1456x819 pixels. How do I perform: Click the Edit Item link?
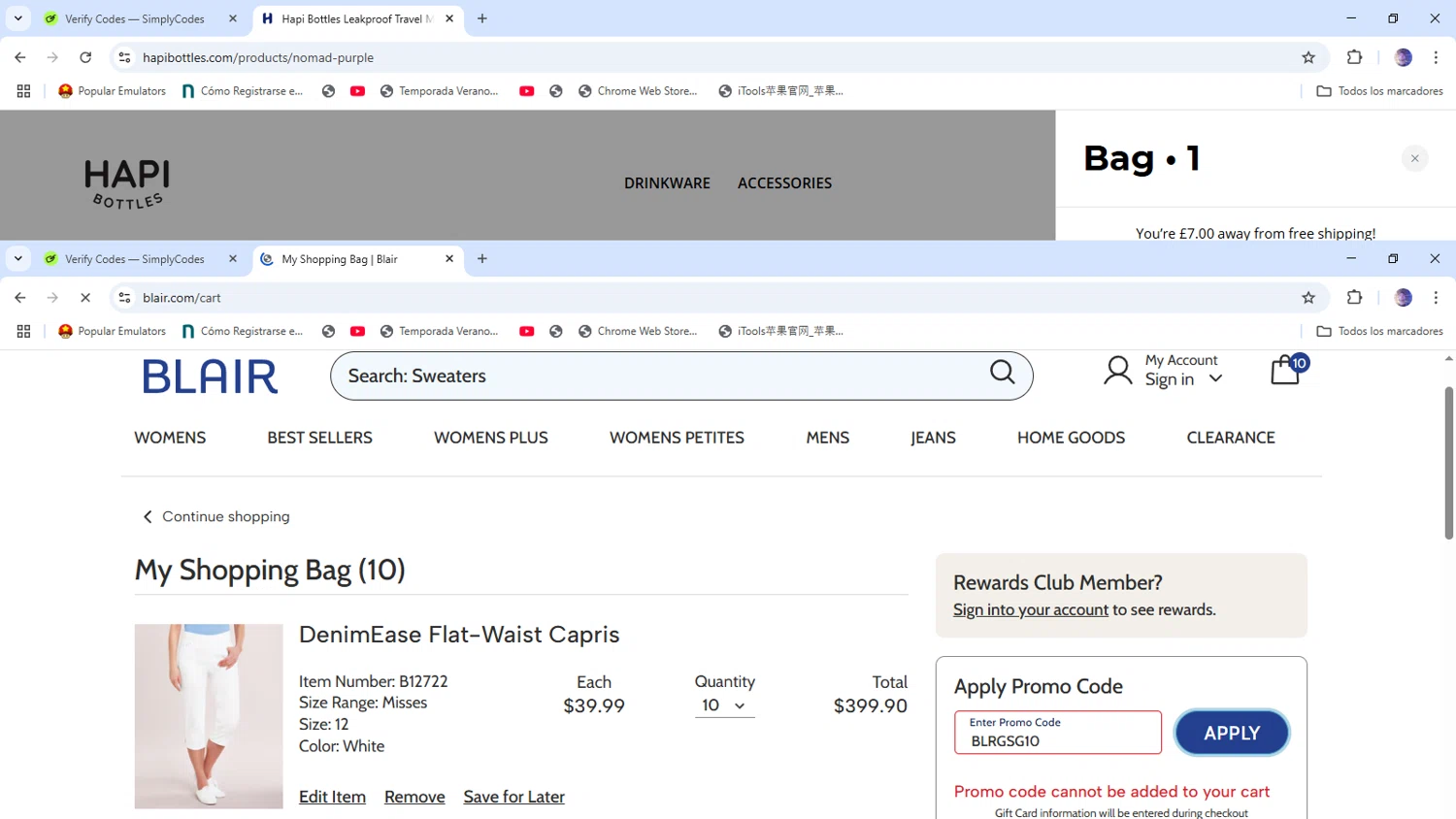(332, 797)
